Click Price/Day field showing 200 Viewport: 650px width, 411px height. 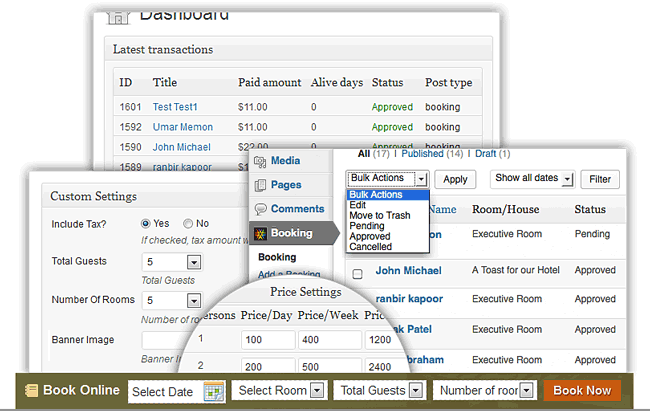point(268,366)
